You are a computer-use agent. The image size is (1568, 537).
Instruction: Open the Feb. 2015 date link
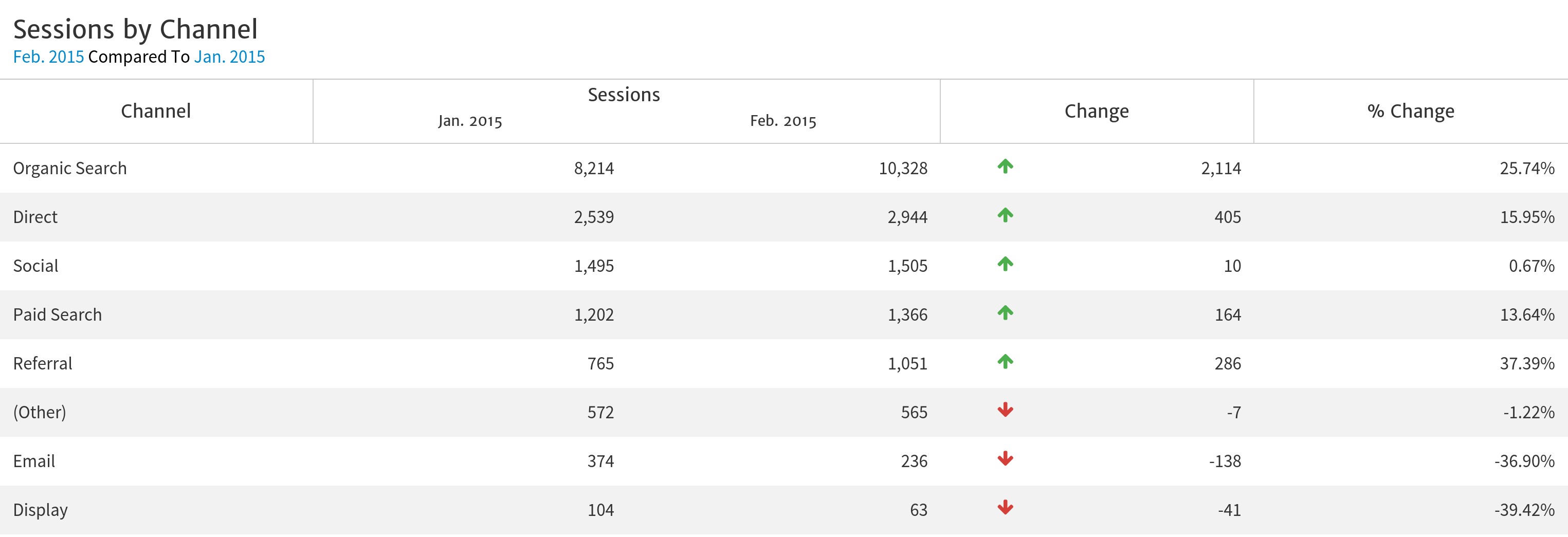click(x=48, y=57)
